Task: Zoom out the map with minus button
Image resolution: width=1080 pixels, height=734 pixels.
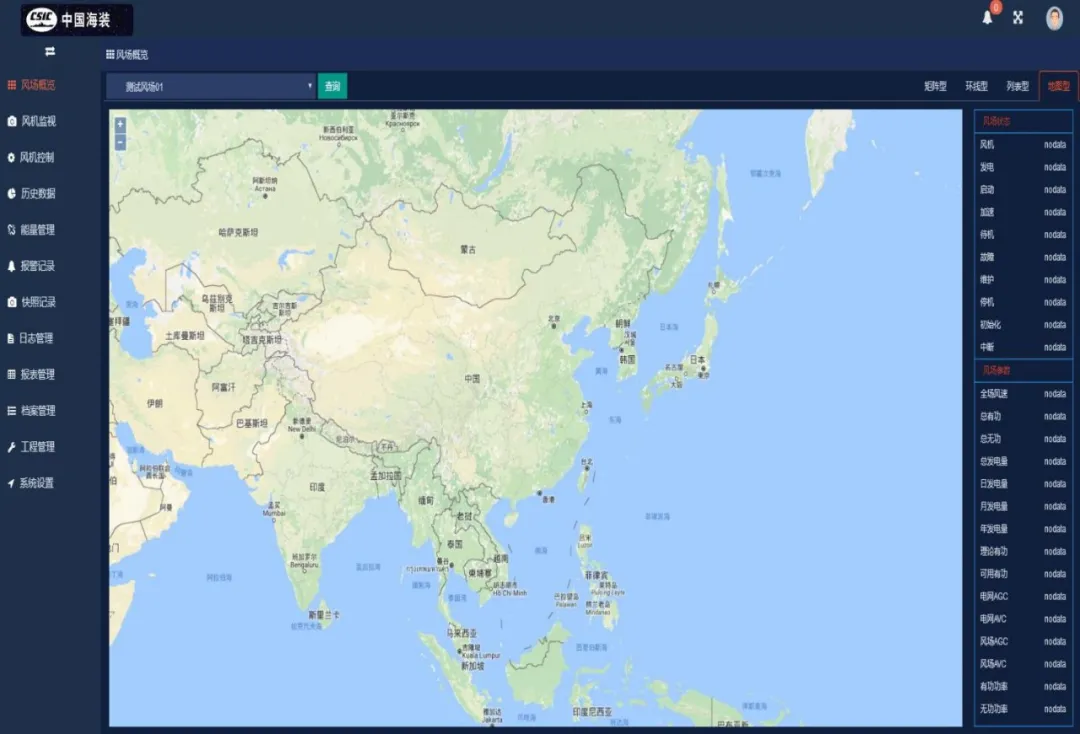Action: click(120, 143)
